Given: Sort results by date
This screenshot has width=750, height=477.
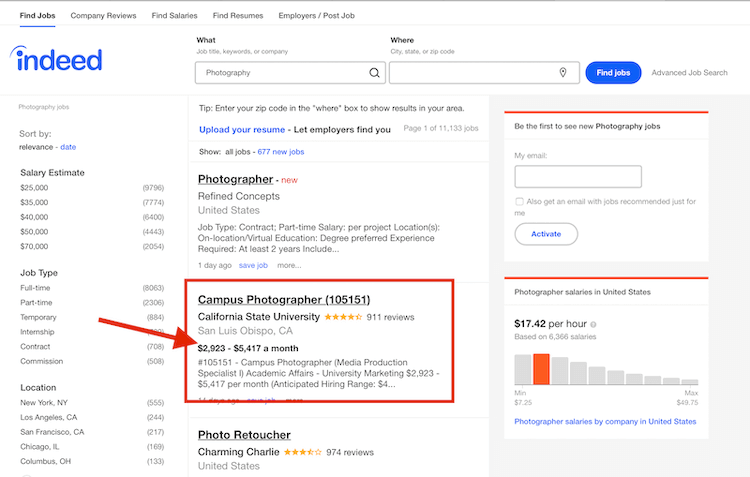Looking at the screenshot, I should [x=68, y=147].
